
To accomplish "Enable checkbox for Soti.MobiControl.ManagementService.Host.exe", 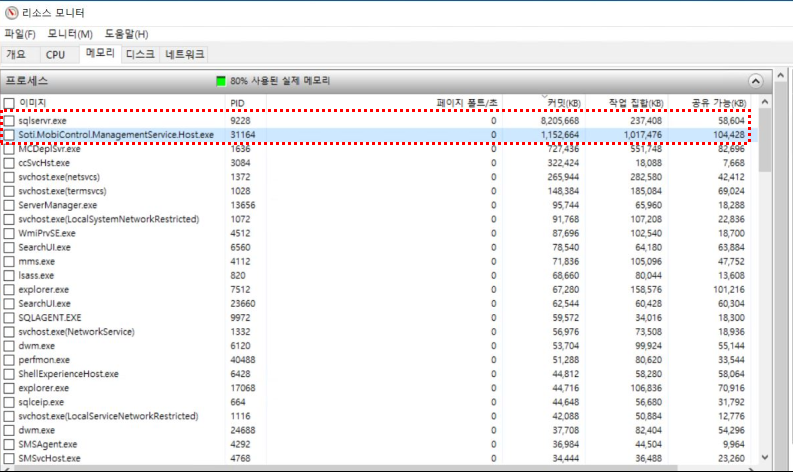I will click(10, 135).
